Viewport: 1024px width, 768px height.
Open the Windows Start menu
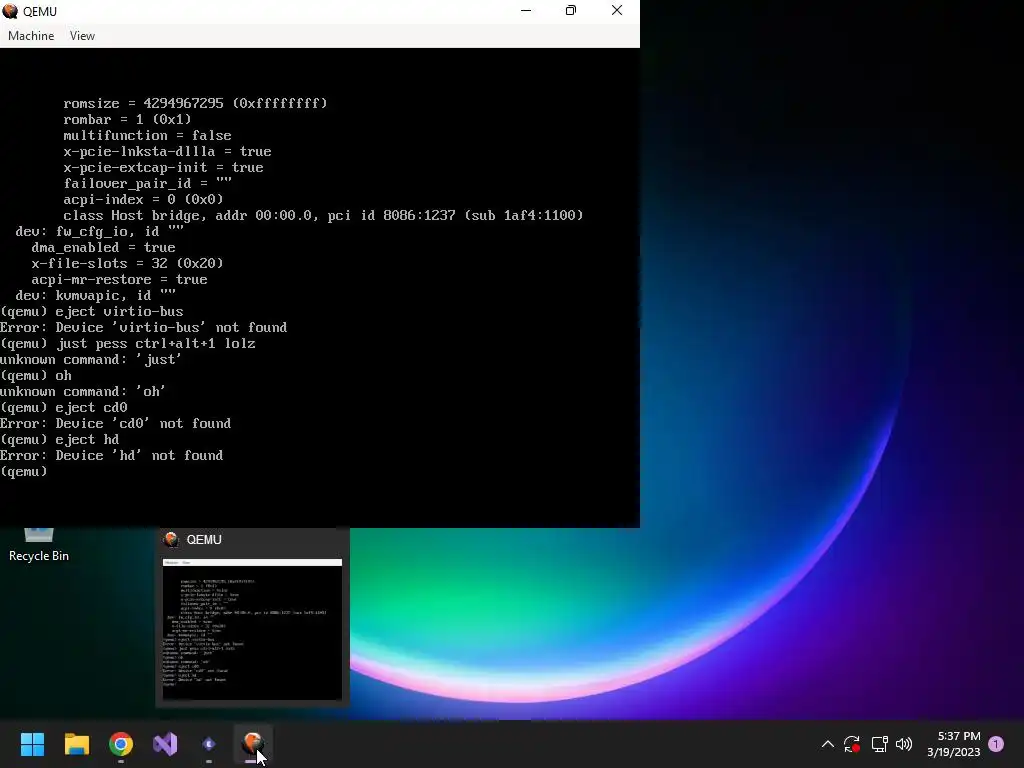[32, 744]
